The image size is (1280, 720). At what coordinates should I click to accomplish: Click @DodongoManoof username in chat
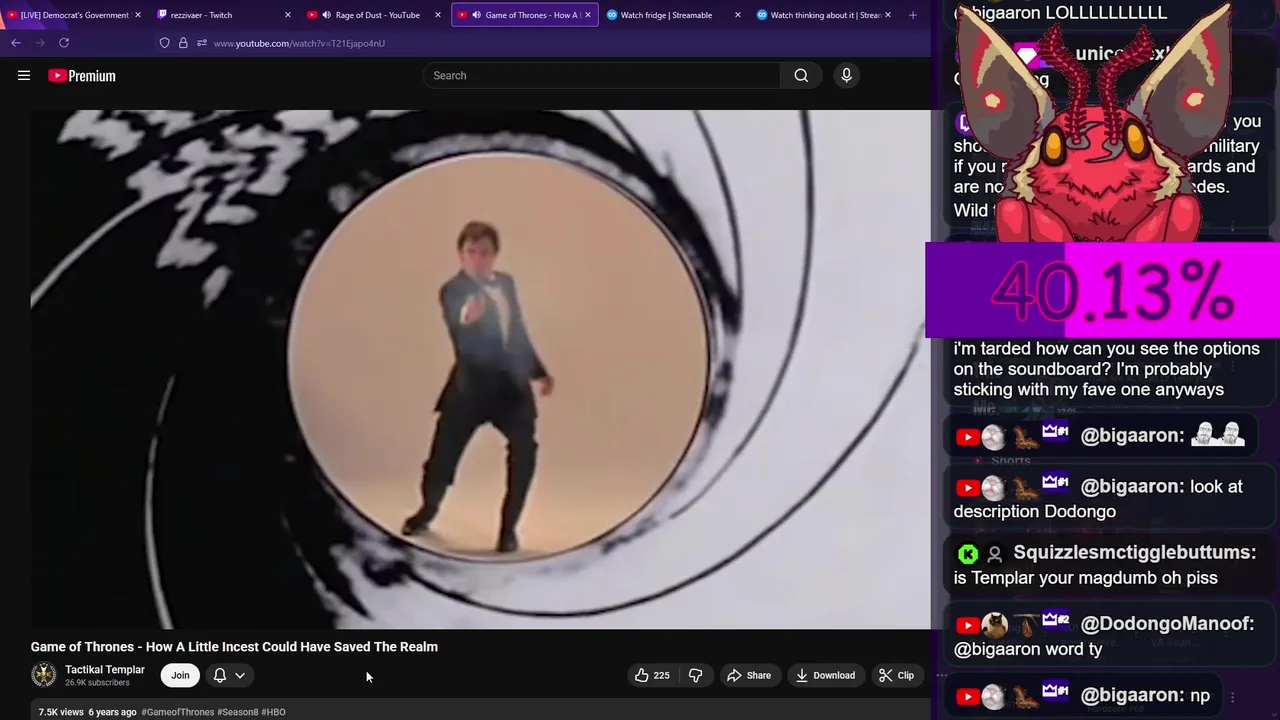tap(1167, 623)
